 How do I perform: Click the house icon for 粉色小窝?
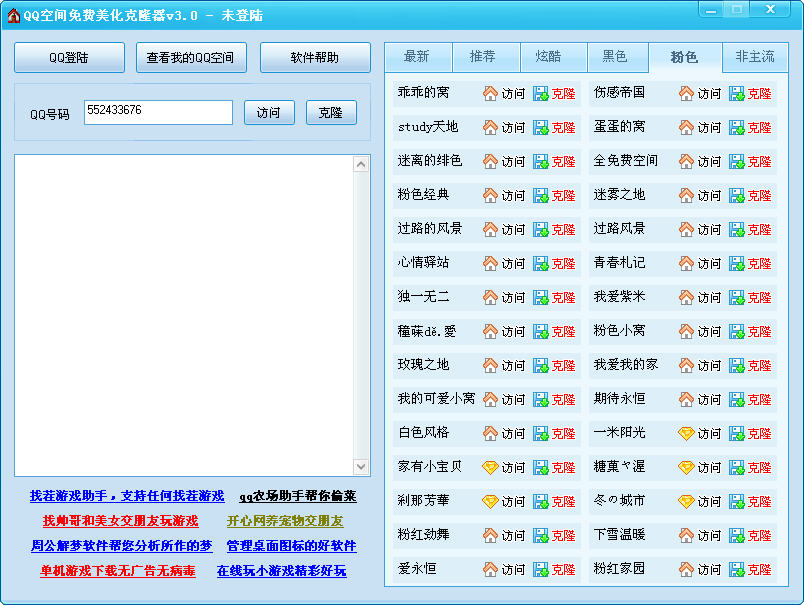[x=686, y=331]
